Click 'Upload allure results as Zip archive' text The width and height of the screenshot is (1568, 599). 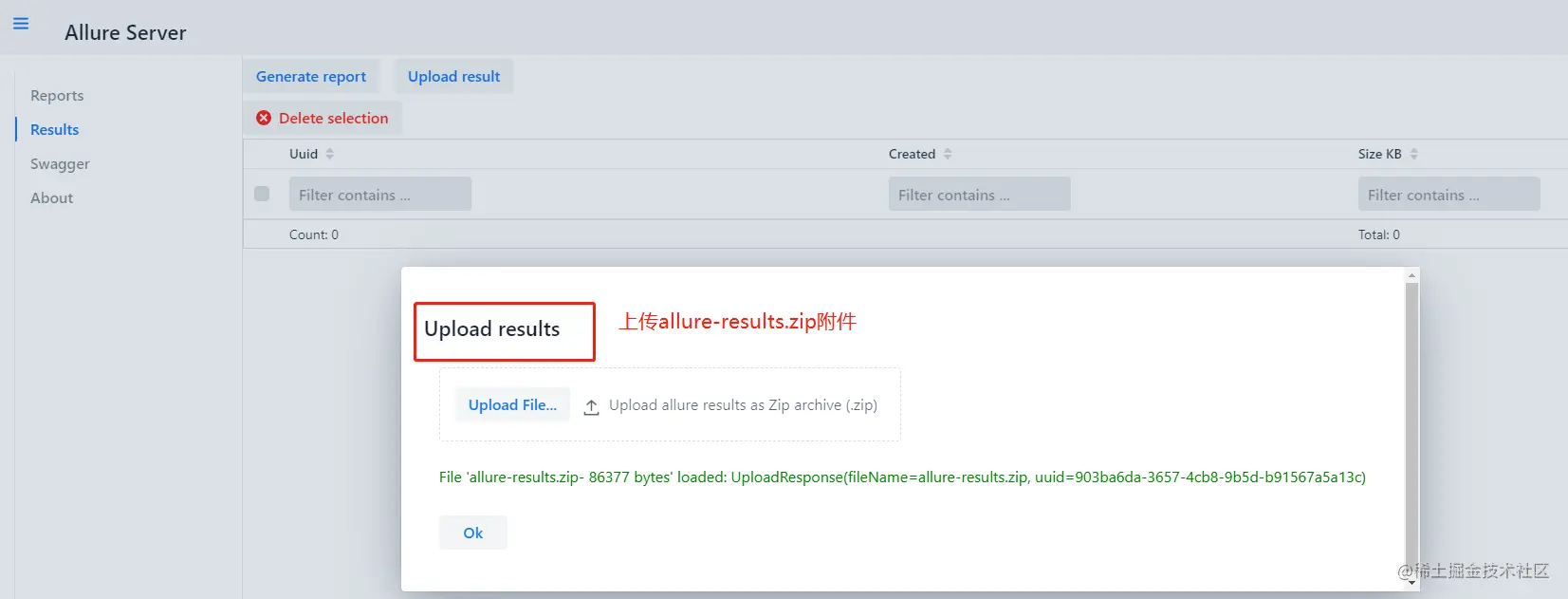(x=743, y=405)
